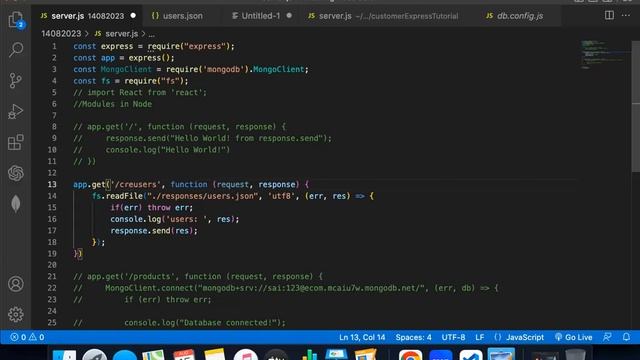This screenshot has width=640, height=360.
Task: Open the editor More Actions menu
Action: (626, 16)
